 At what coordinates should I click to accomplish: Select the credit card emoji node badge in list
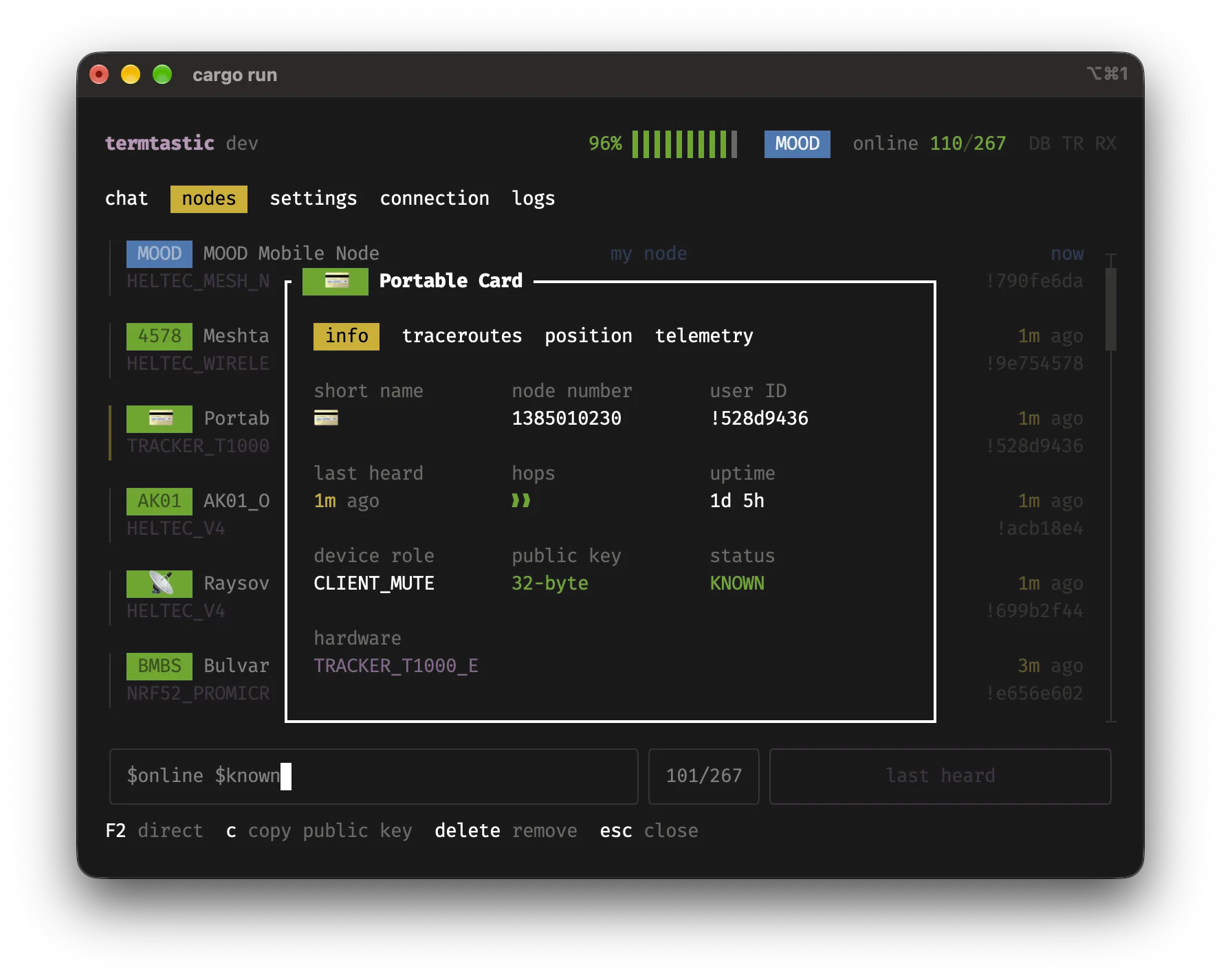(x=159, y=419)
